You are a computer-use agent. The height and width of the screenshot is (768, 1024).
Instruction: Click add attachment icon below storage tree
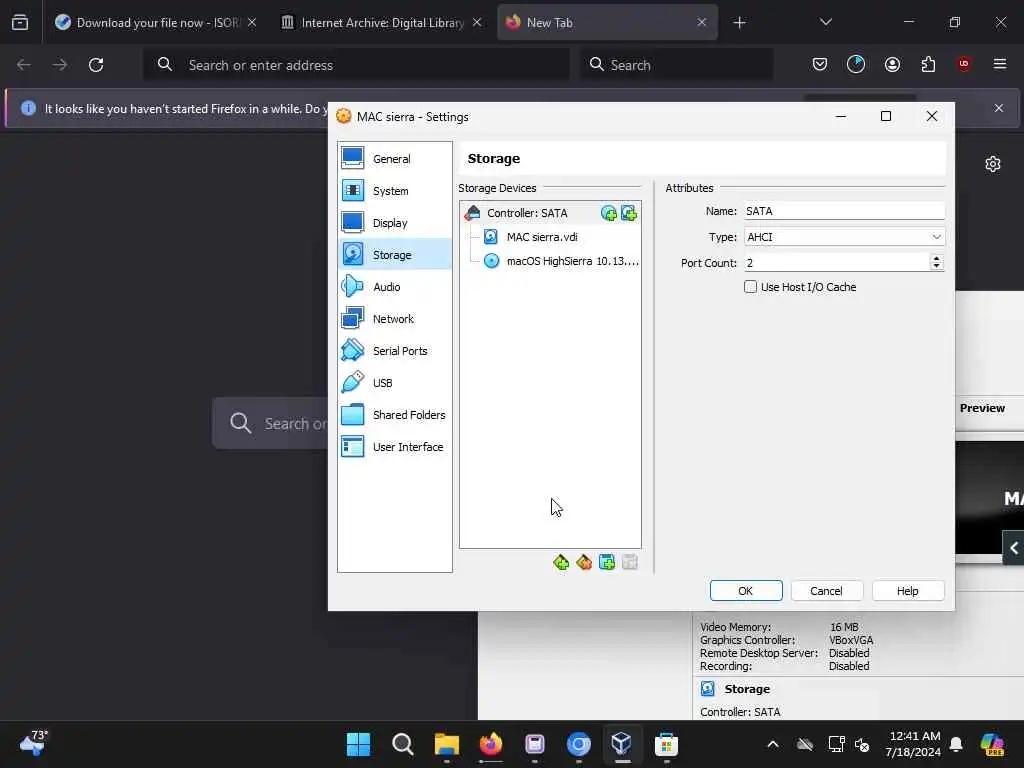[x=607, y=562]
